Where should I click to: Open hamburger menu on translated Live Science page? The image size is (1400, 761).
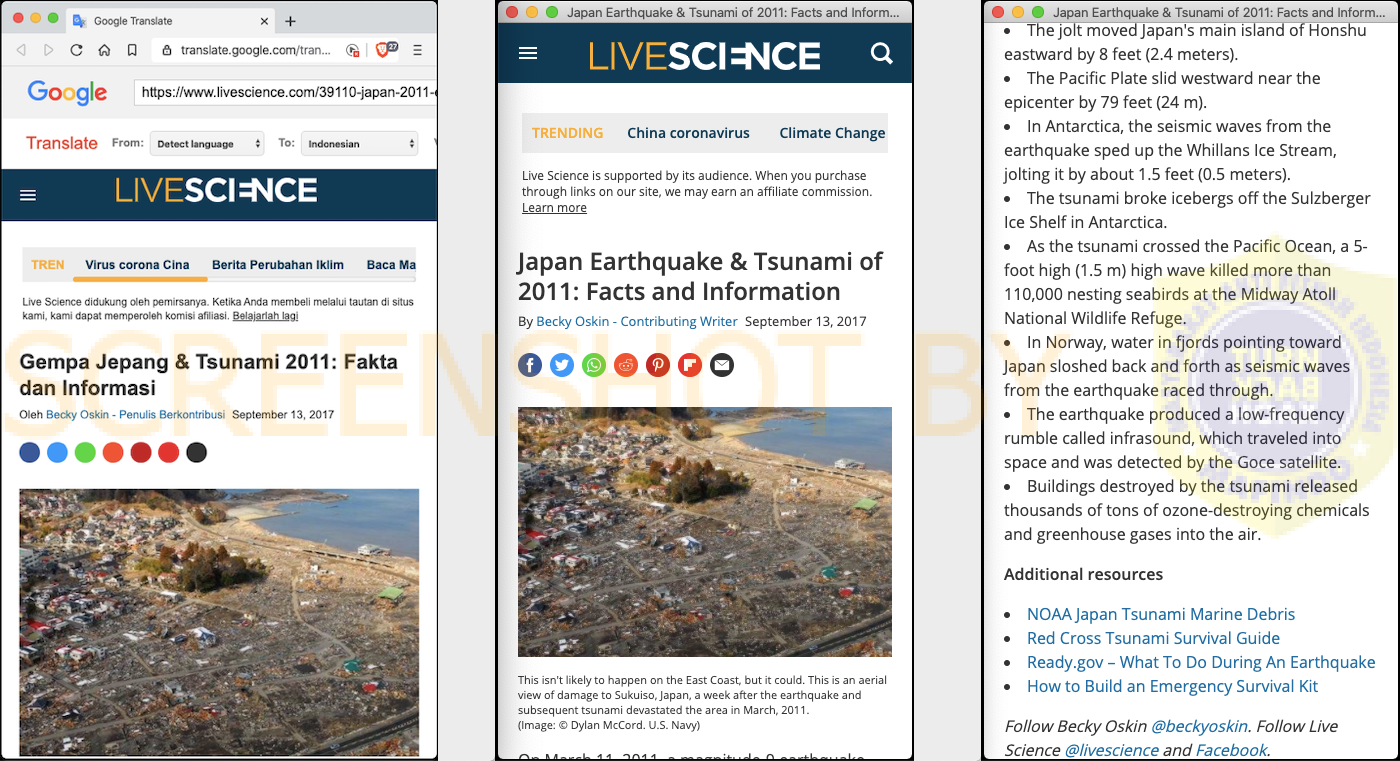click(x=28, y=195)
